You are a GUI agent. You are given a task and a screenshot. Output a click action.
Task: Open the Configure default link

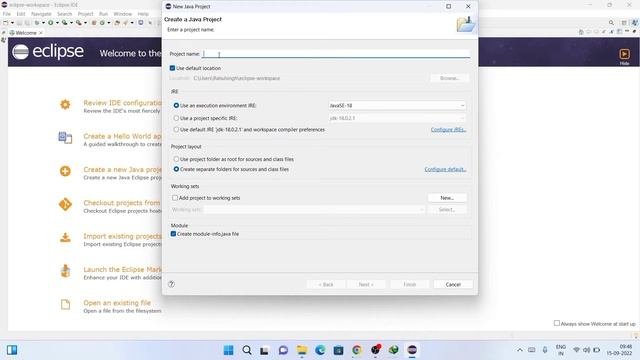coord(445,169)
